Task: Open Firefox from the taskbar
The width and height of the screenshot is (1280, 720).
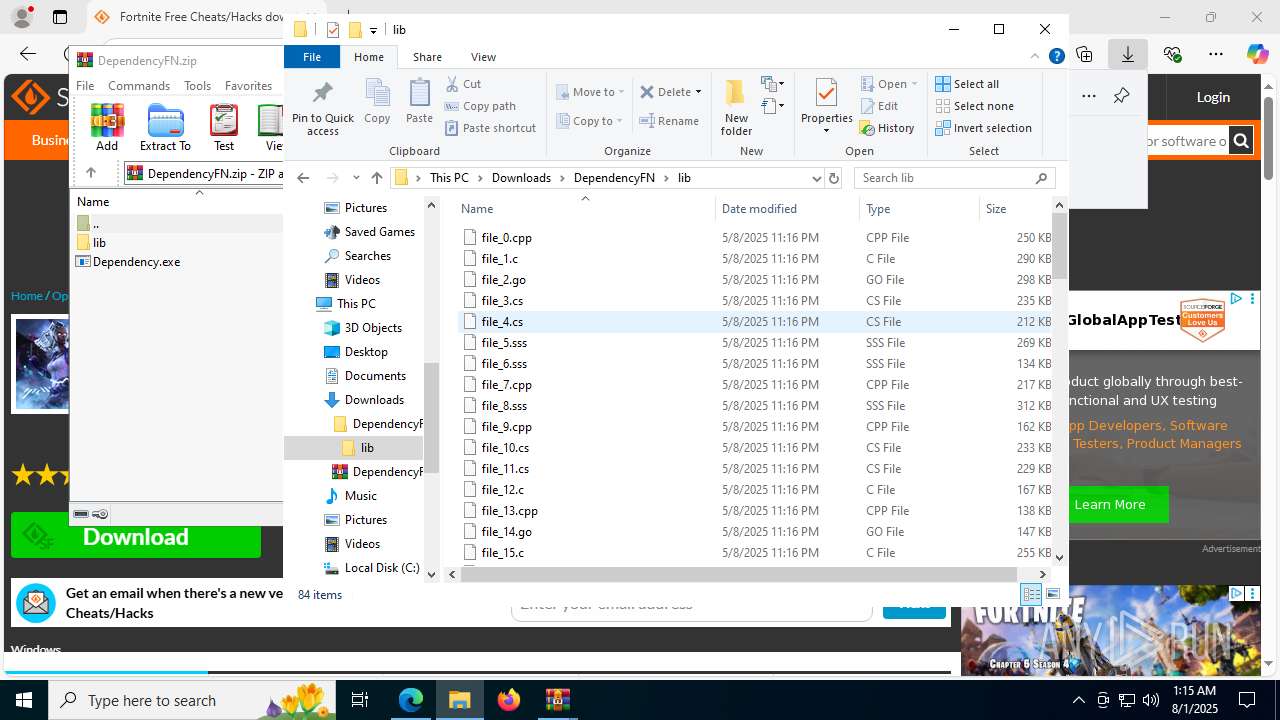Action: click(x=509, y=700)
